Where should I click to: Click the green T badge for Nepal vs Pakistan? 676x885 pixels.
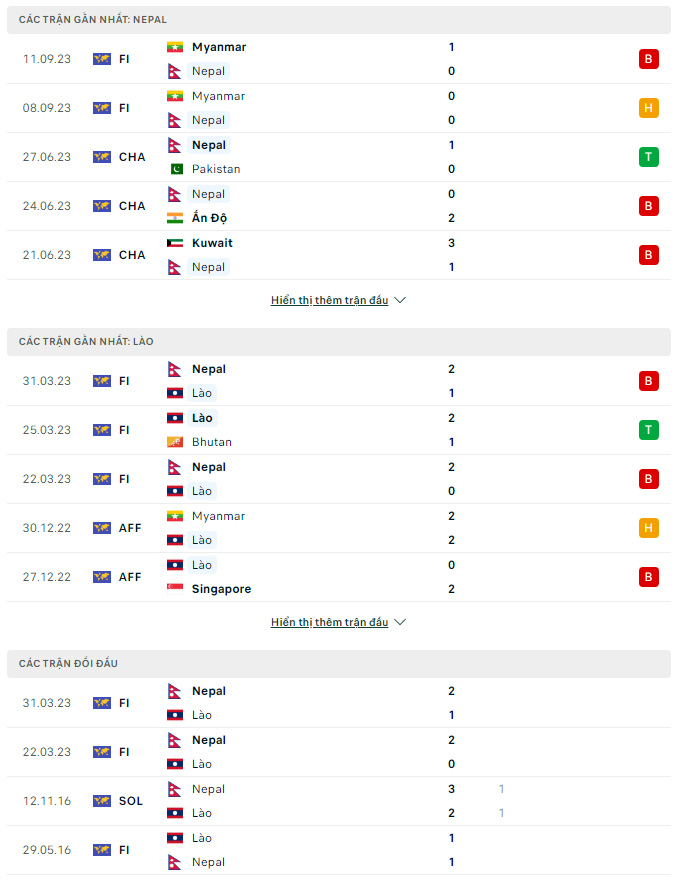click(x=648, y=157)
